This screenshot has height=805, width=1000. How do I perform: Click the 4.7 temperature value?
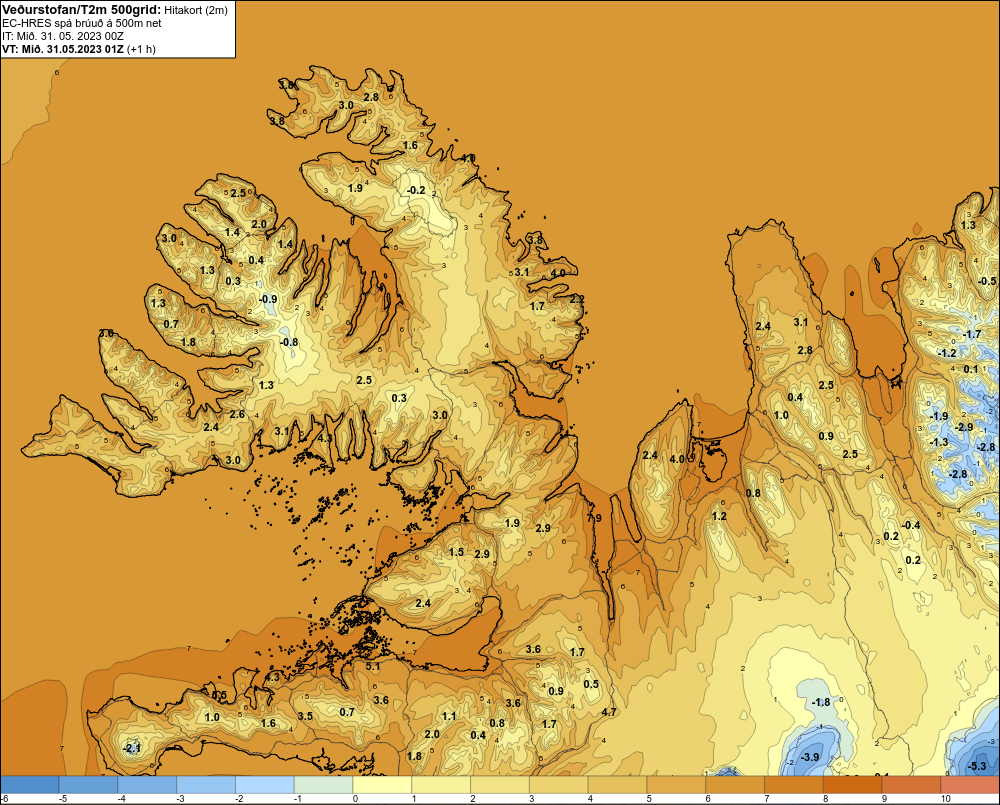(x=609, y=712)
